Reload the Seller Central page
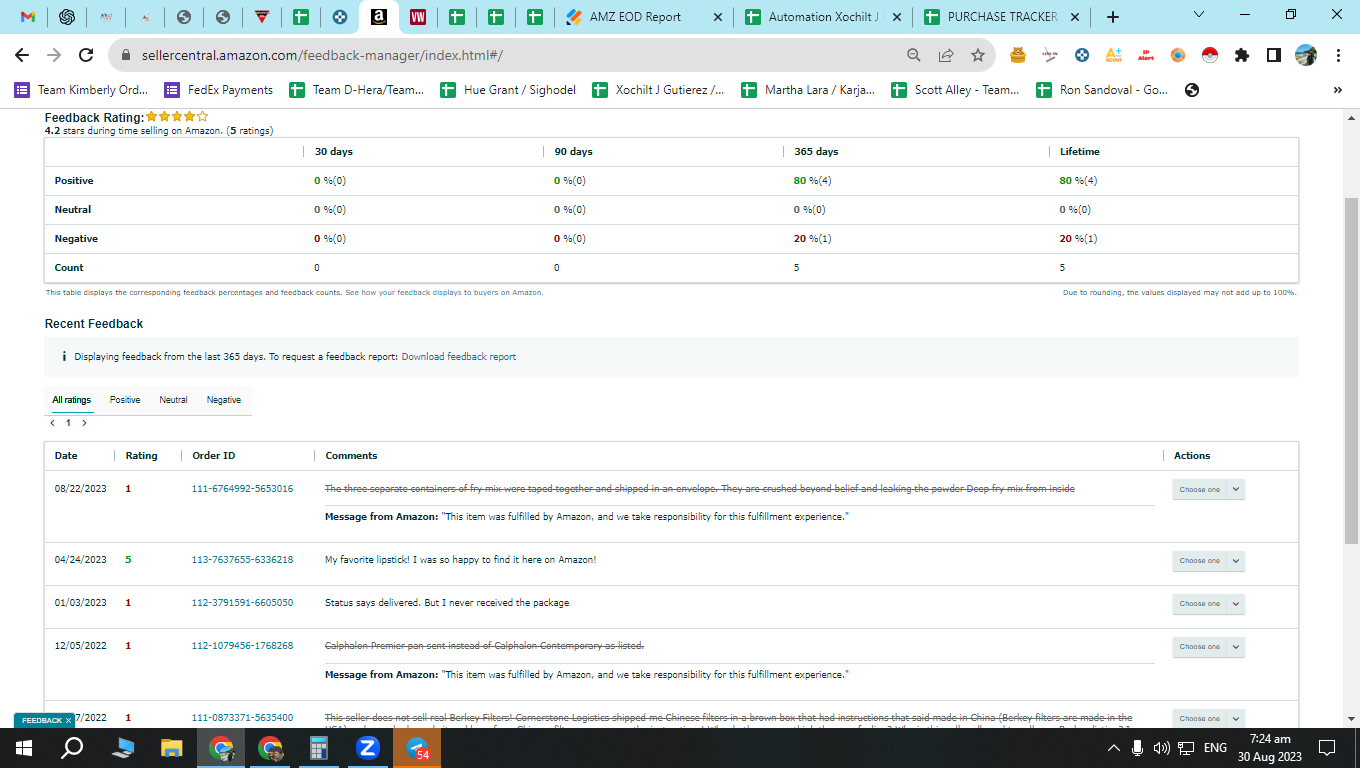The width and height of the screenshot is (1360, 768). pyautogui.click(x=86, y=56)
